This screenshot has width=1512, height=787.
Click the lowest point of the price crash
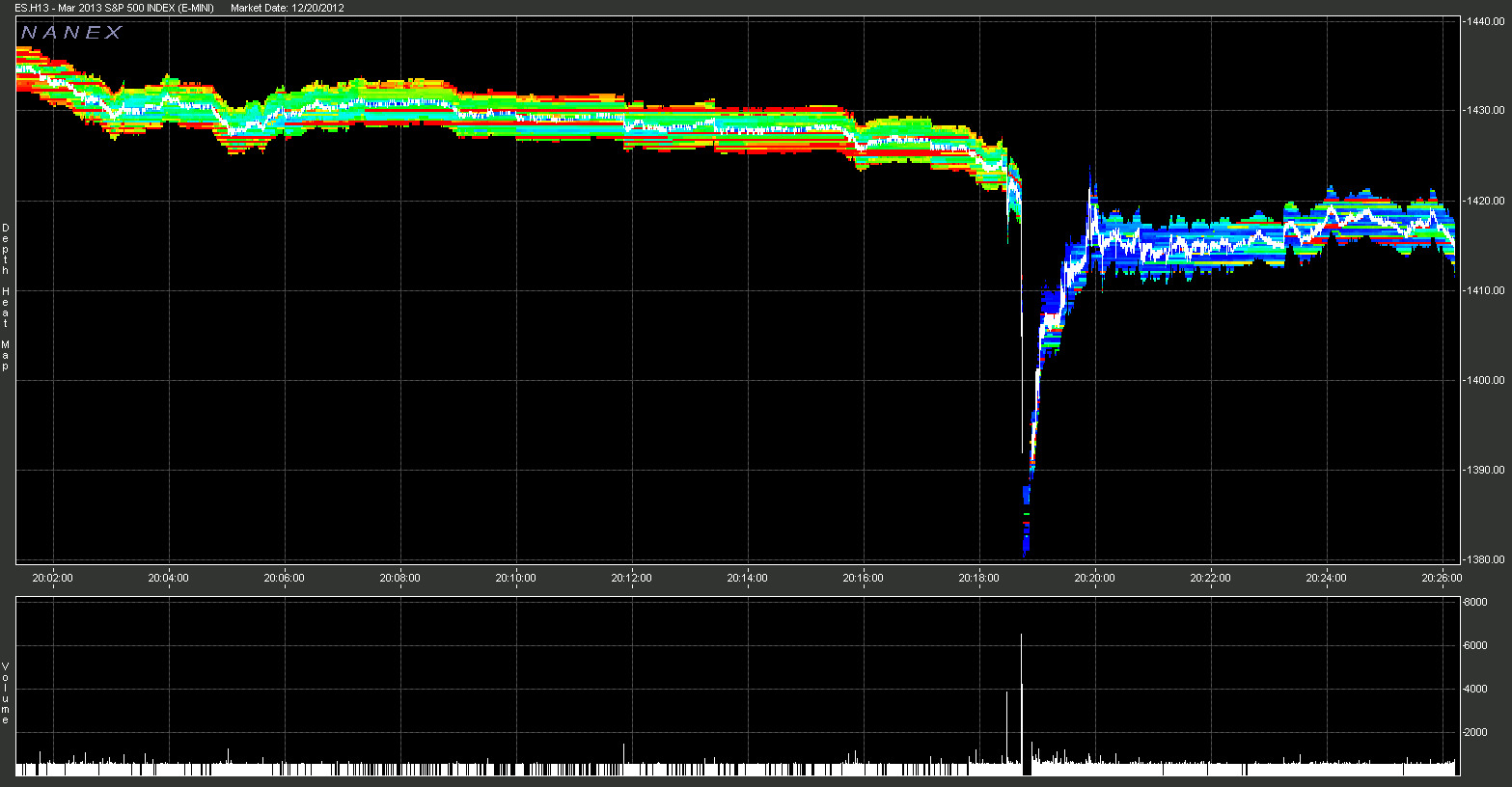pyautogui.click(x=1025, y=554)
